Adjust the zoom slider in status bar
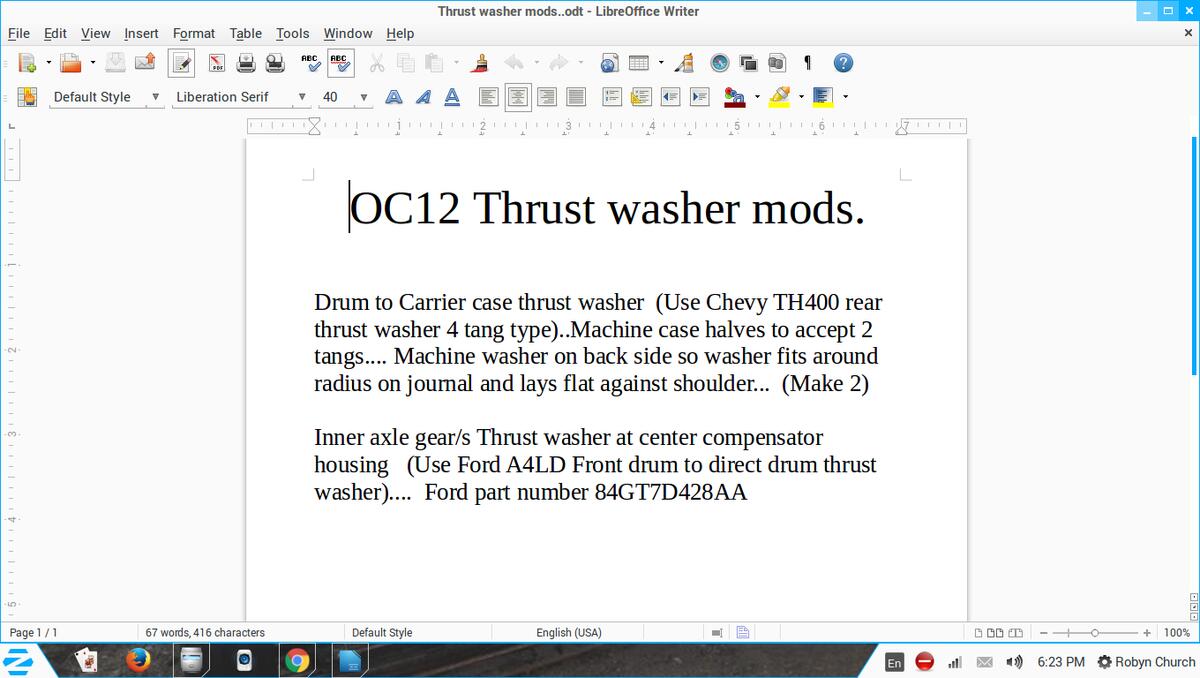Screen dimensions: 1200x678 [1095, 632]
